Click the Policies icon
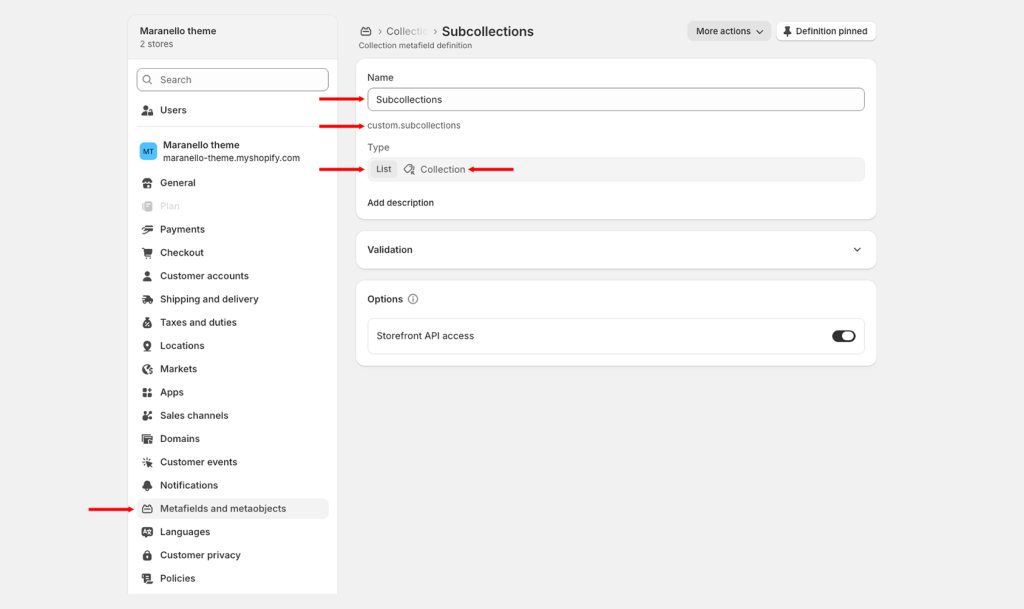1024x609 pixels. [147, 578]
